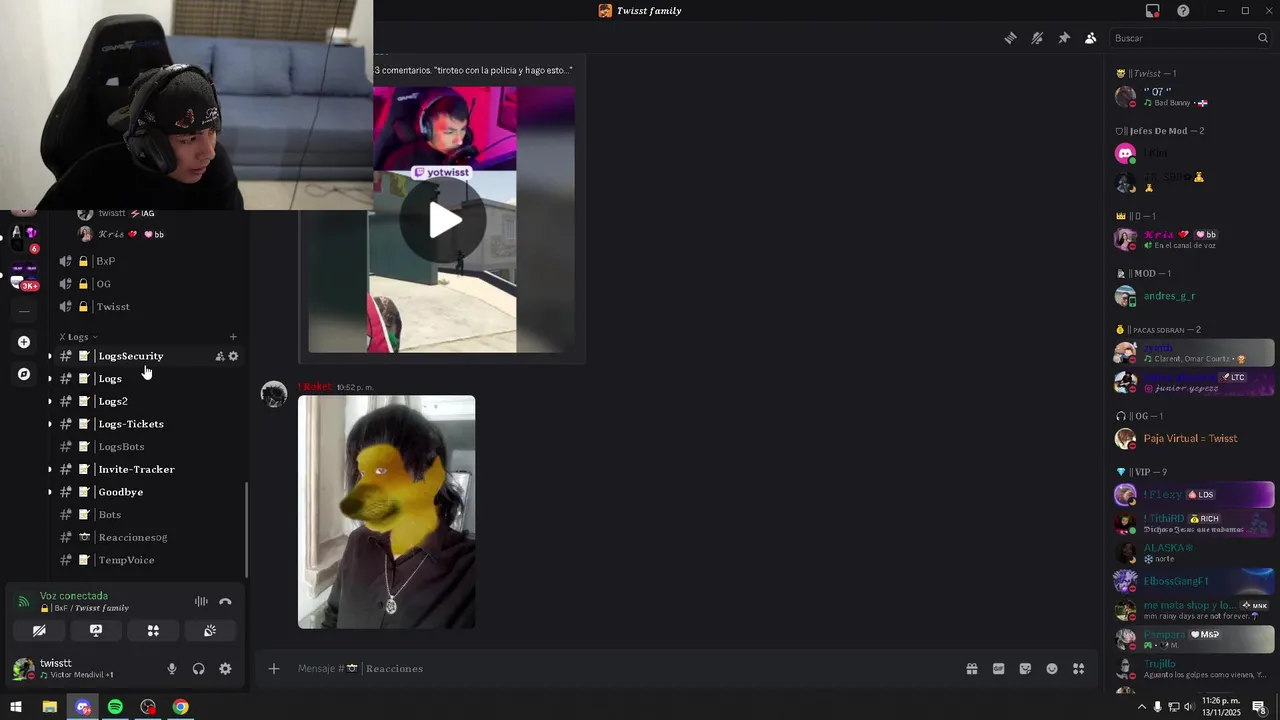Open Discover servers compass icon
This screenshot has width=1280, height=720.
(24, 374)
